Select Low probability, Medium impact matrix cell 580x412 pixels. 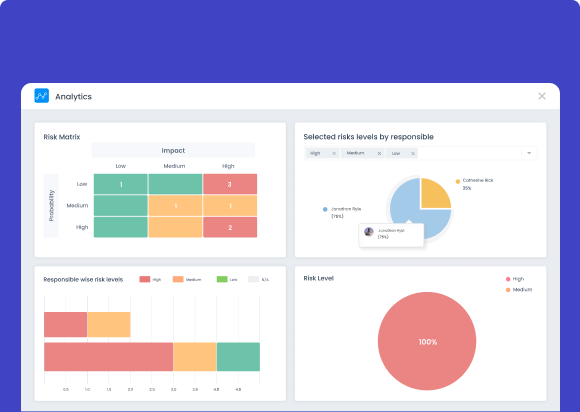tap(175, 184)
